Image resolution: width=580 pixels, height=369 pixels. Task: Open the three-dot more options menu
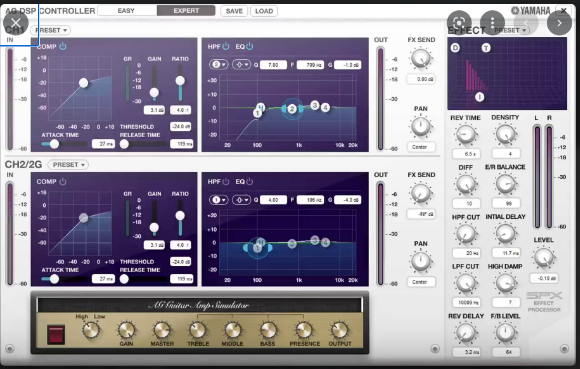pos(492,23)
